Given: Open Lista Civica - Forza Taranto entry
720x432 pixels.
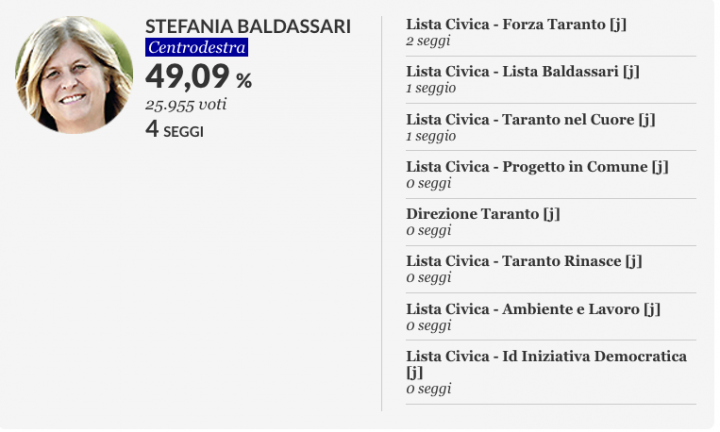Looking at the screenshot, I should (x=516, y=24).
